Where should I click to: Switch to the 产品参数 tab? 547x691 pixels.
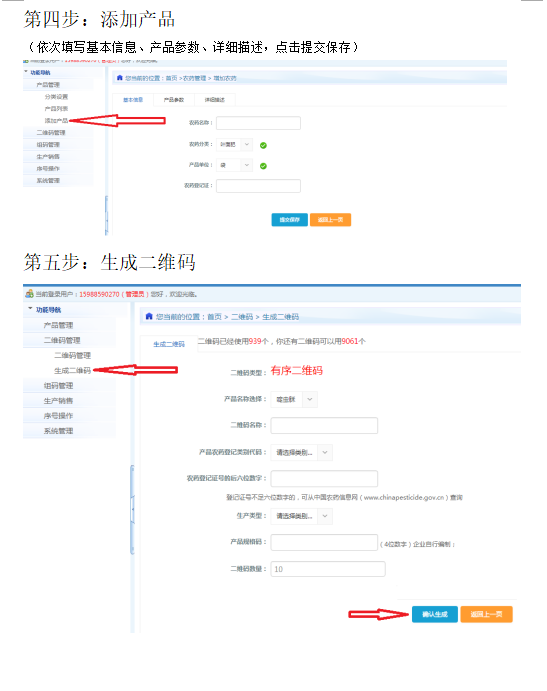click(x=174, y=100)
